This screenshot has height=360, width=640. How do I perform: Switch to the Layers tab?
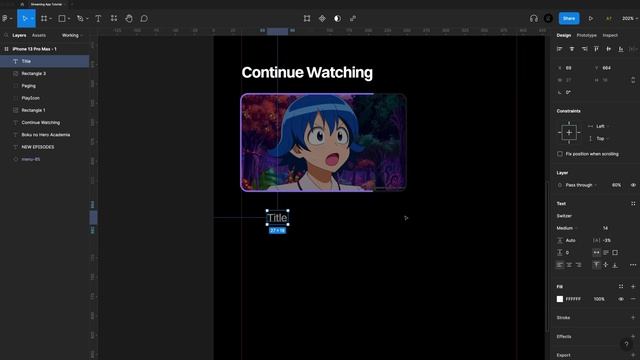[x=19, y=36]
